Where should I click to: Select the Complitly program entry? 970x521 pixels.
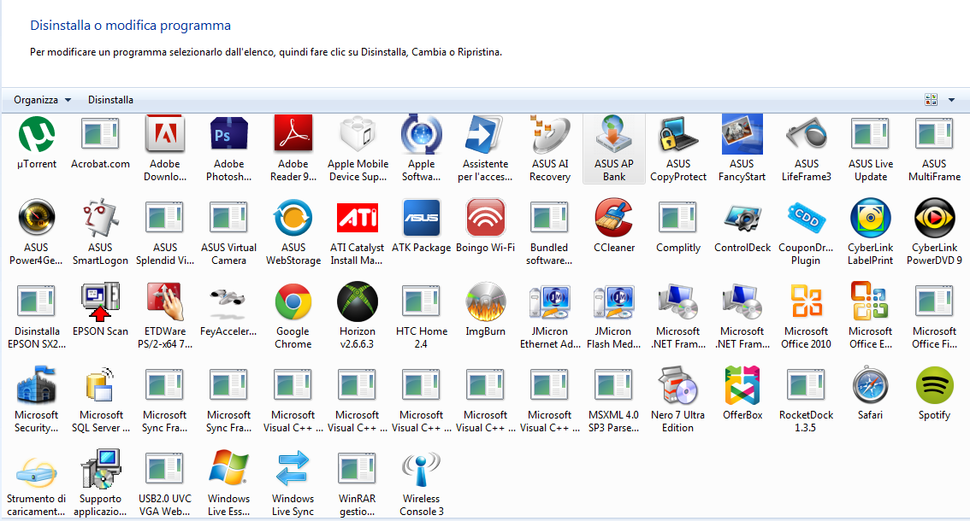point(678,227)
